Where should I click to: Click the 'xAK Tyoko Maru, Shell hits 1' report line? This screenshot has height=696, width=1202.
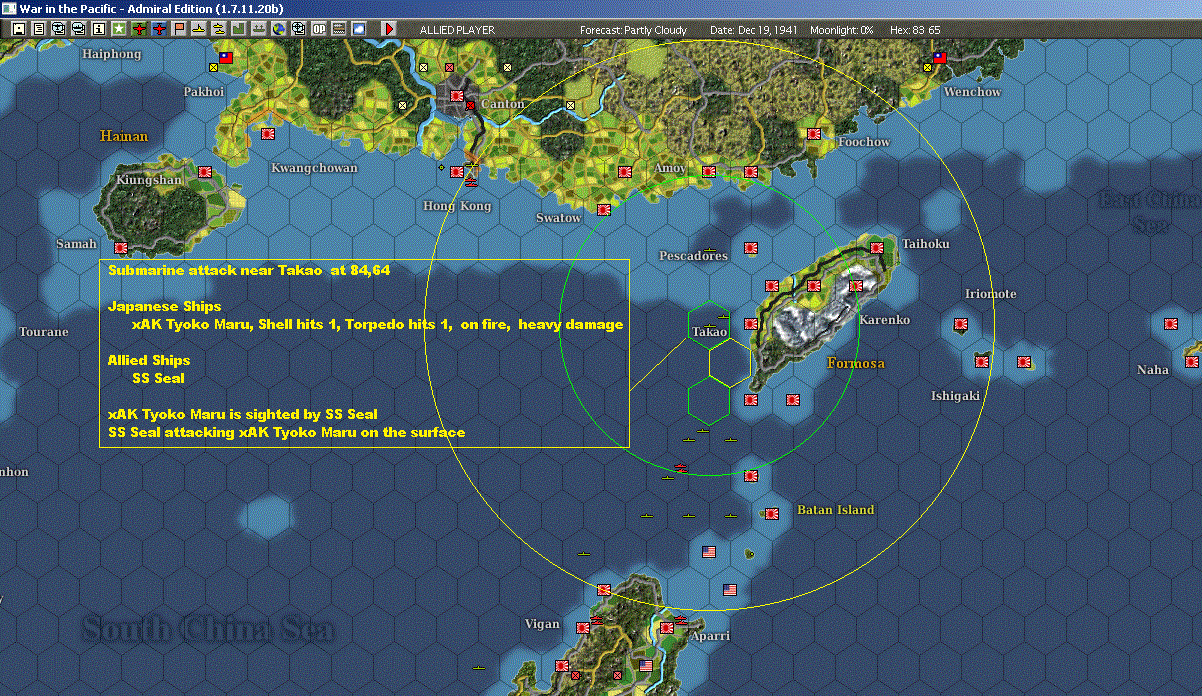(x=377, y=325)
